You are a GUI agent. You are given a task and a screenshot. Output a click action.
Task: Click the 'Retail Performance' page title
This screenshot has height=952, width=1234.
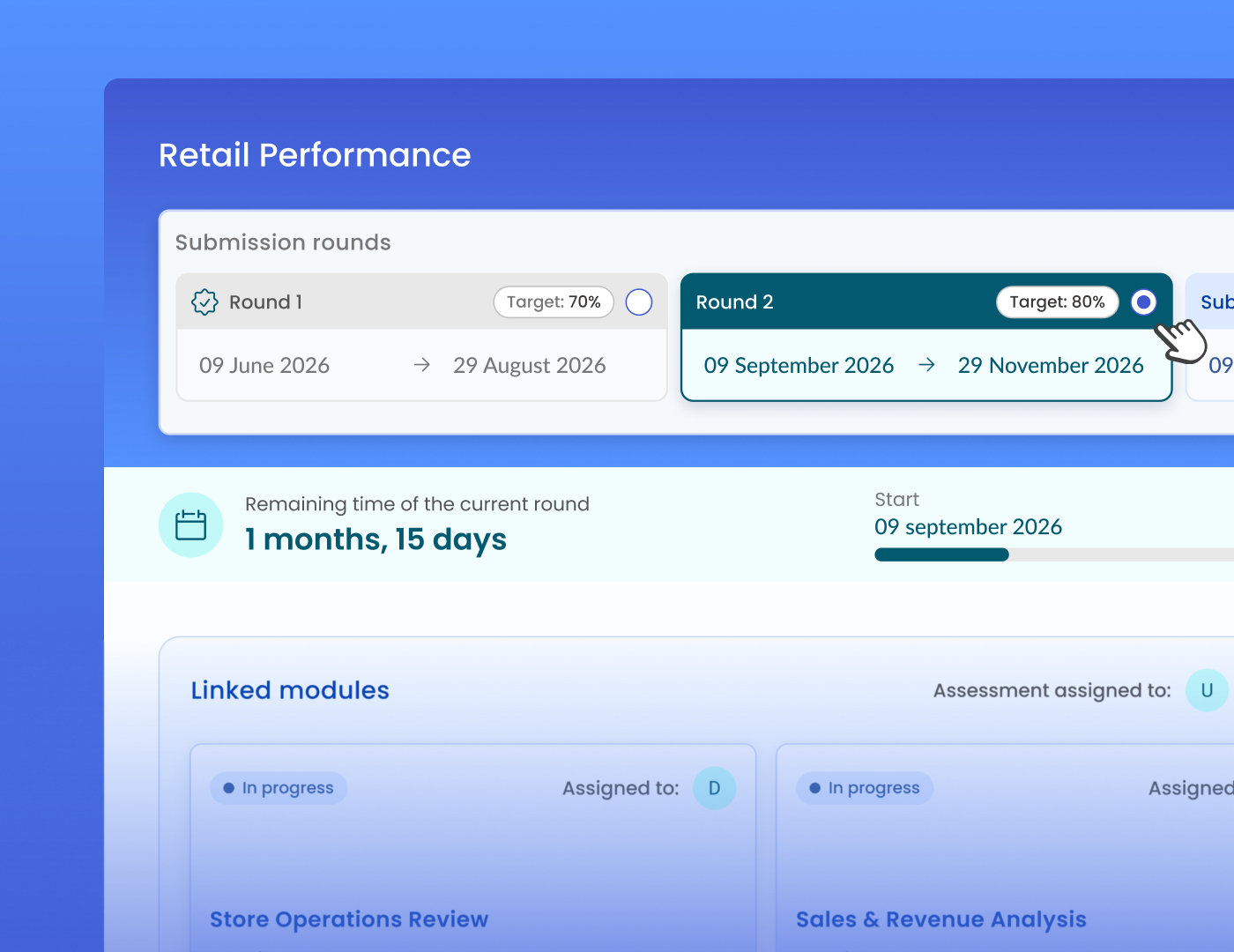(315, 155)
